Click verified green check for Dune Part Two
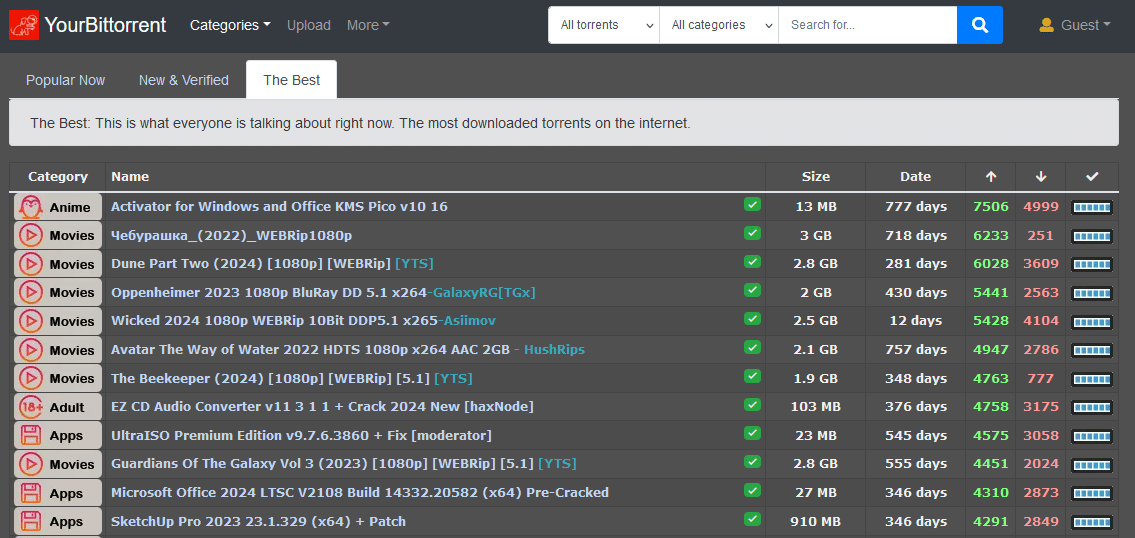Screen dimensions: 1135x538 tap(752, 261)
